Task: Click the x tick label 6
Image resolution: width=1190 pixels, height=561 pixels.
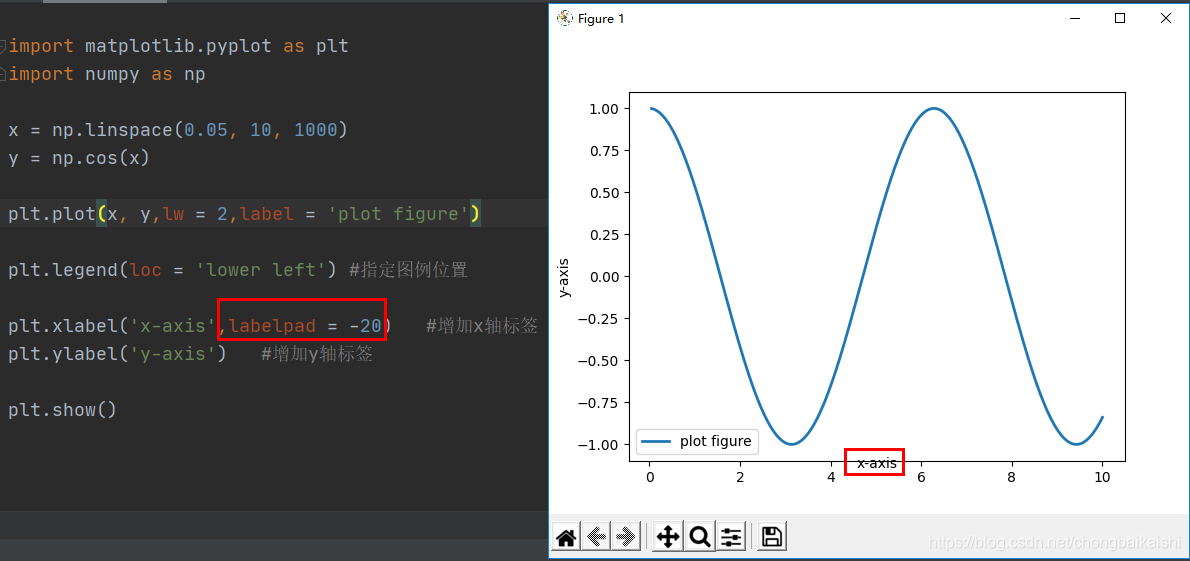Action: 921,477
